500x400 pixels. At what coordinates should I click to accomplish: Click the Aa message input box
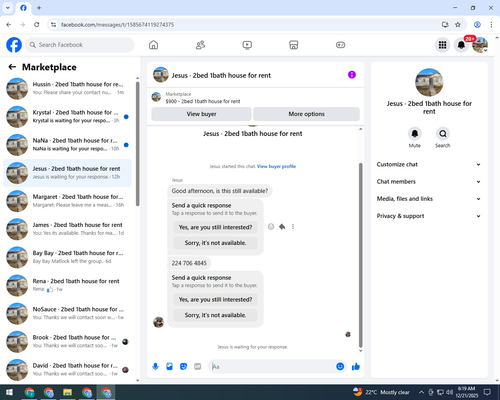click(x=273, y=367)
